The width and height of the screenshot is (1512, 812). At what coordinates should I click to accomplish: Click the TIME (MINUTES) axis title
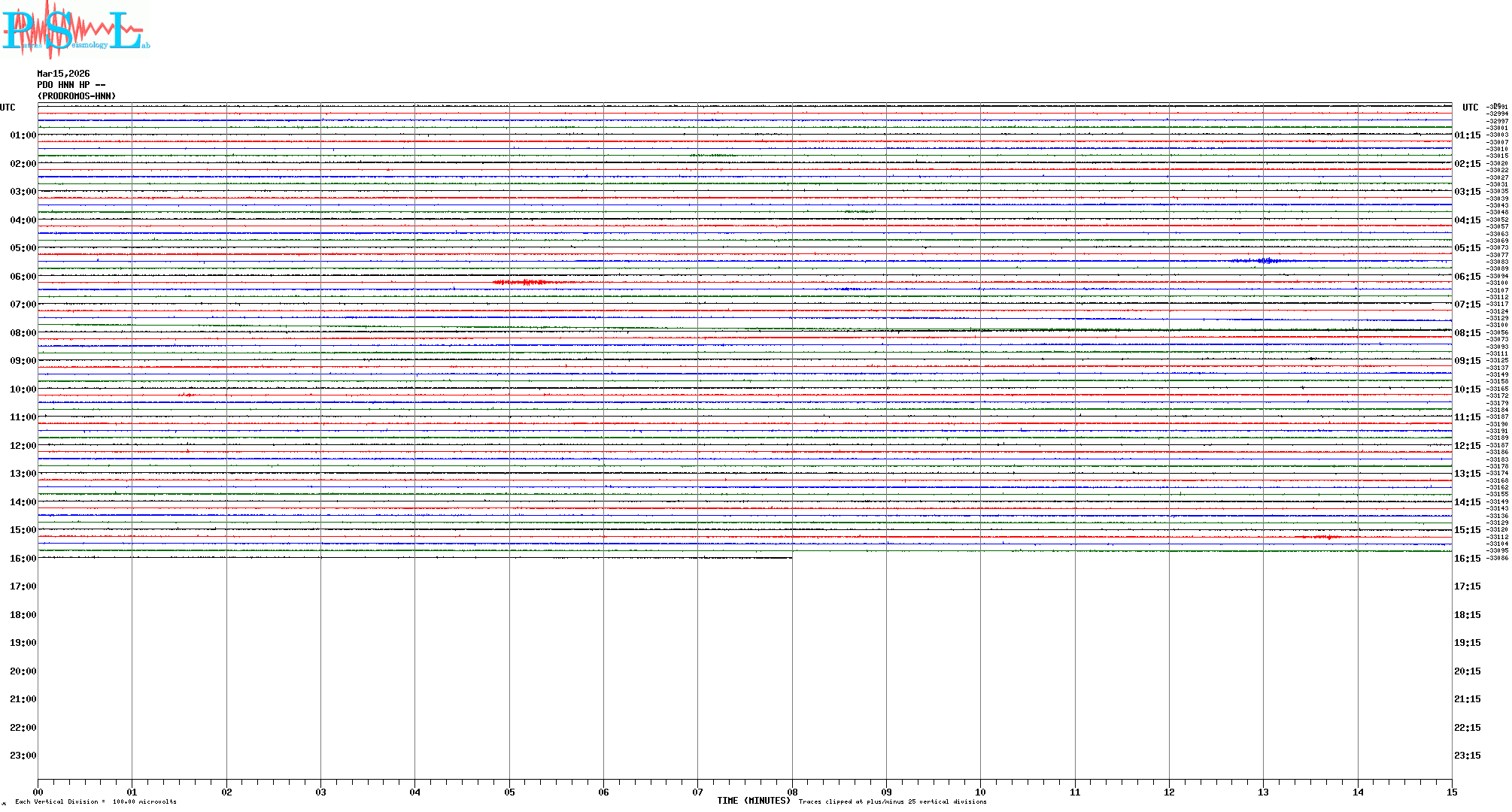click(753, 801)
